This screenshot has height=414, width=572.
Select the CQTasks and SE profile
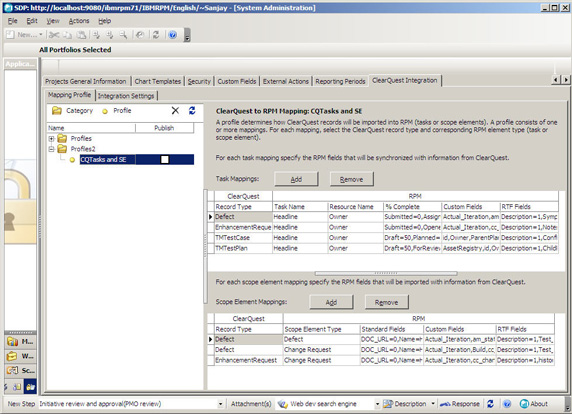(103, 159)
